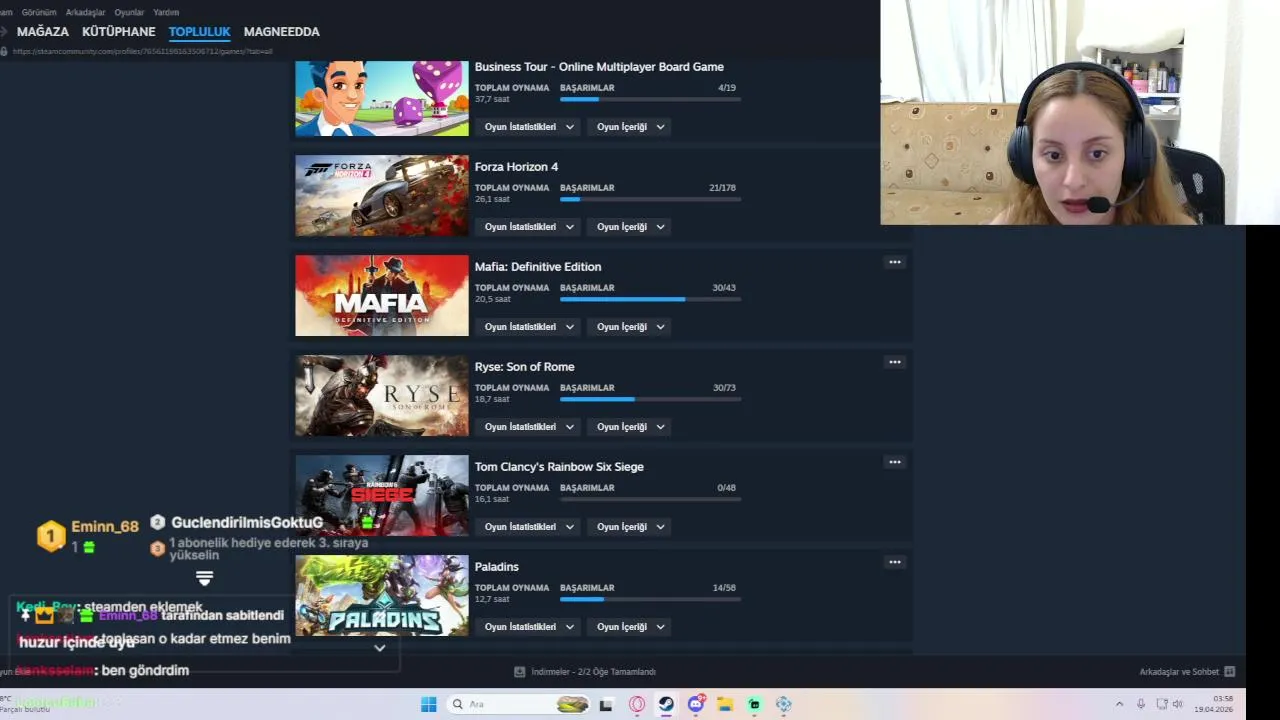The height and width of the screenshot is (720, 1280).
Task: Open the MAGNEEDDA profile tab
Action: point(282,32)
